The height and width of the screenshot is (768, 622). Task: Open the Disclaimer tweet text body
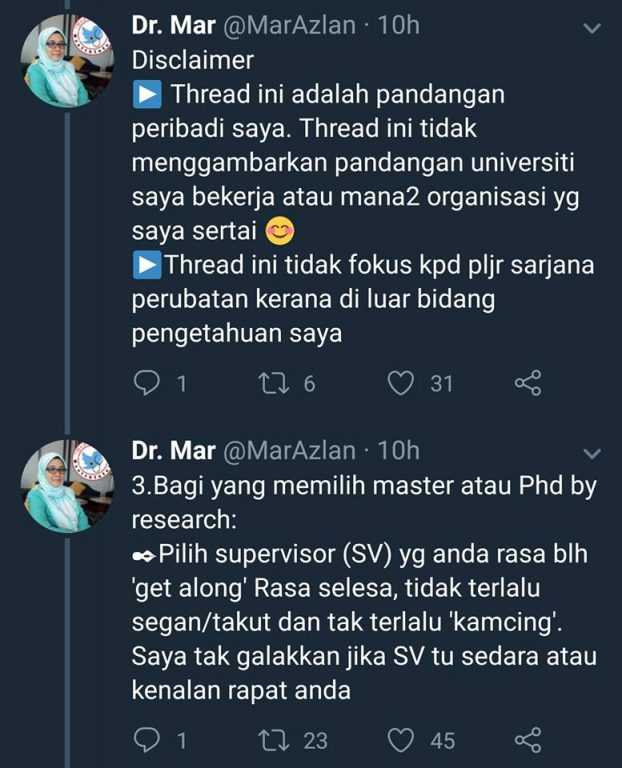tap(363, 196)
